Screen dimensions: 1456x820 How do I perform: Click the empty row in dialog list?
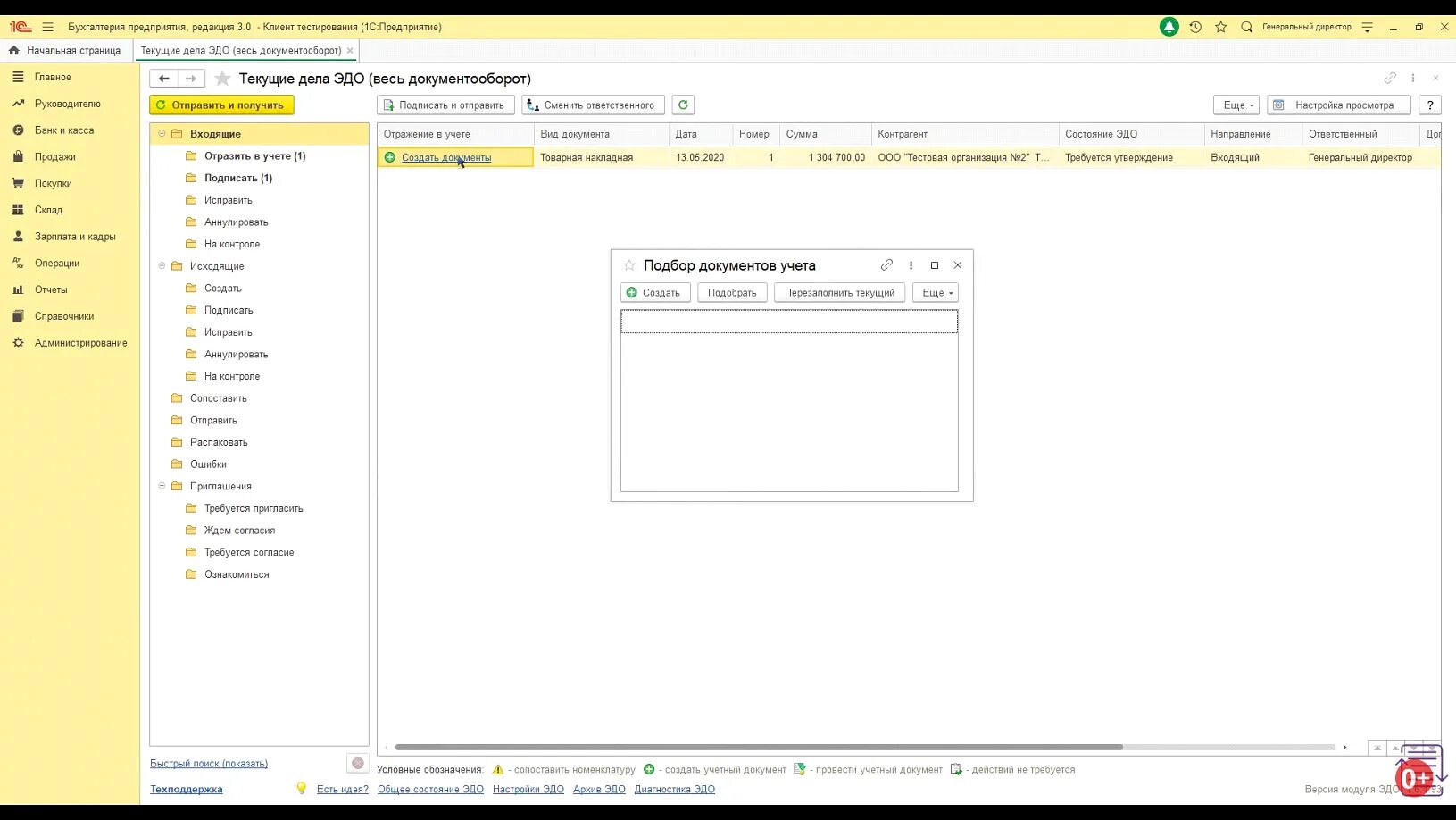click(789, 322)
